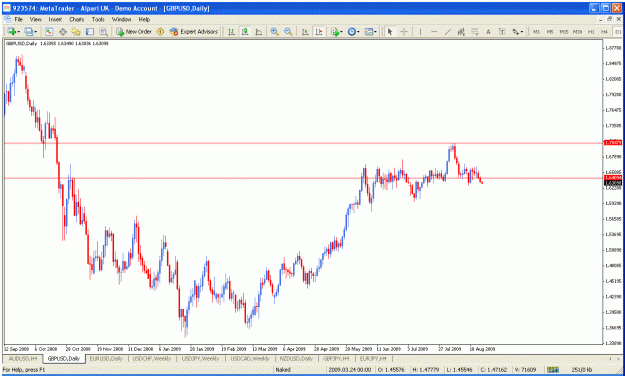Open the Periods clock icon
The width and height of the screenshot is (625, 376).
(x=351, y=31)
